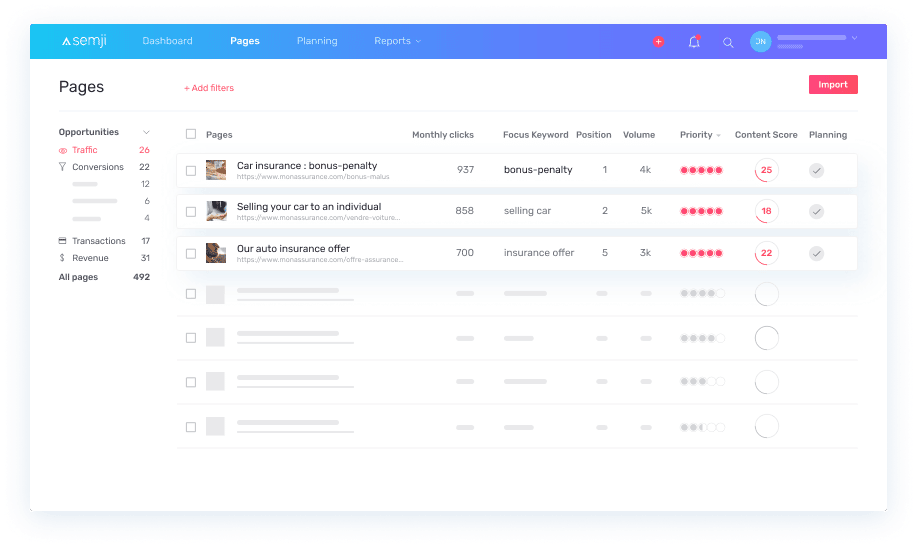Select the Pages tab
The width and height of the screenshot is (917, 547).
coord(244,41)
